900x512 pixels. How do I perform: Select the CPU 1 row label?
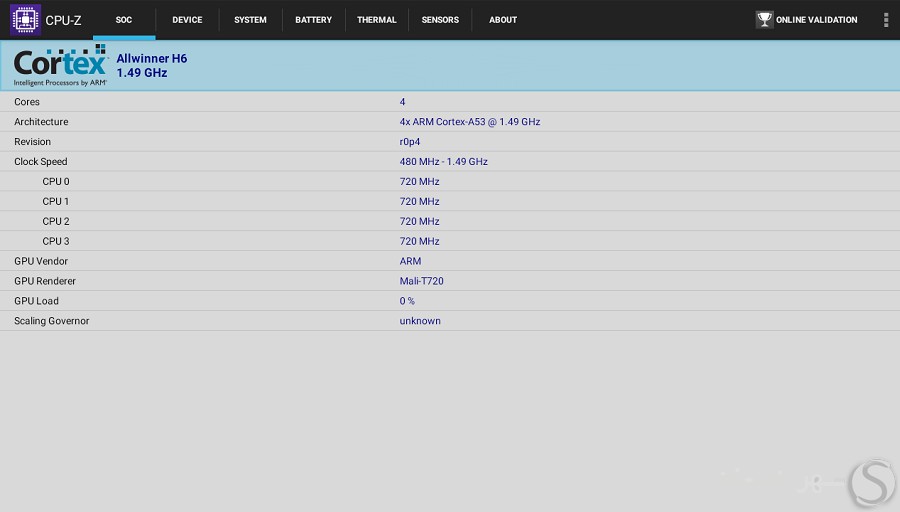click(x=56, y=201)
